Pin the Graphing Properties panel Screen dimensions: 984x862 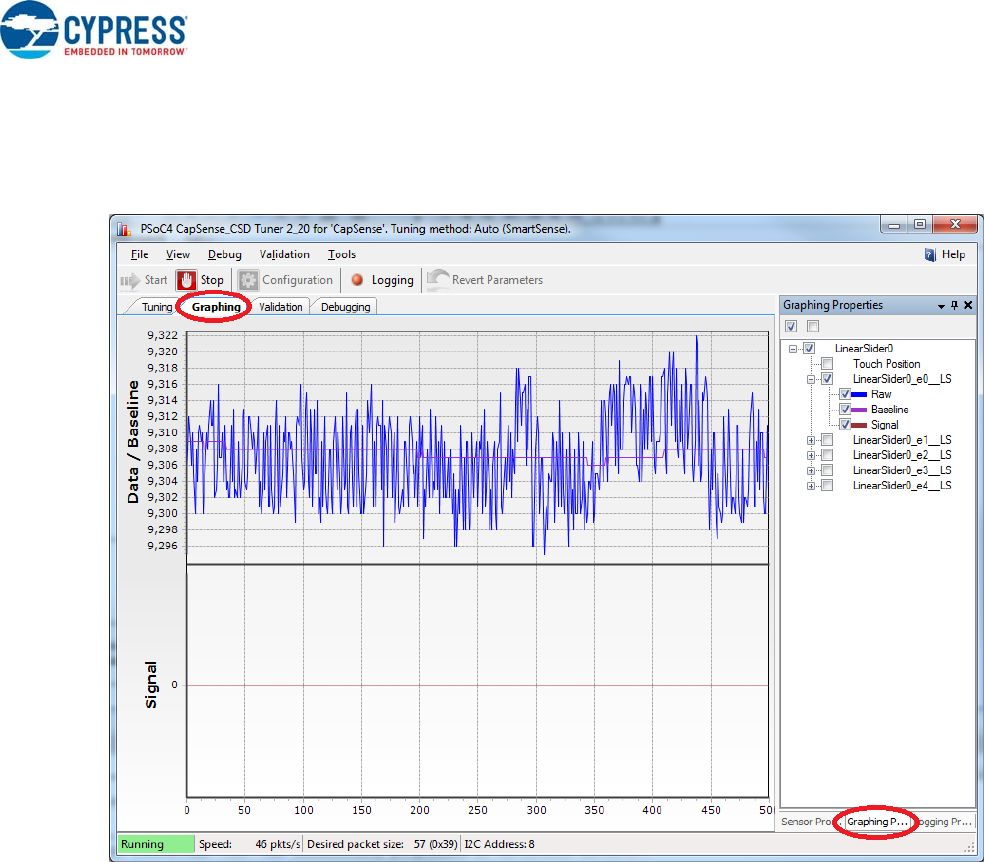tap(954, 305)
